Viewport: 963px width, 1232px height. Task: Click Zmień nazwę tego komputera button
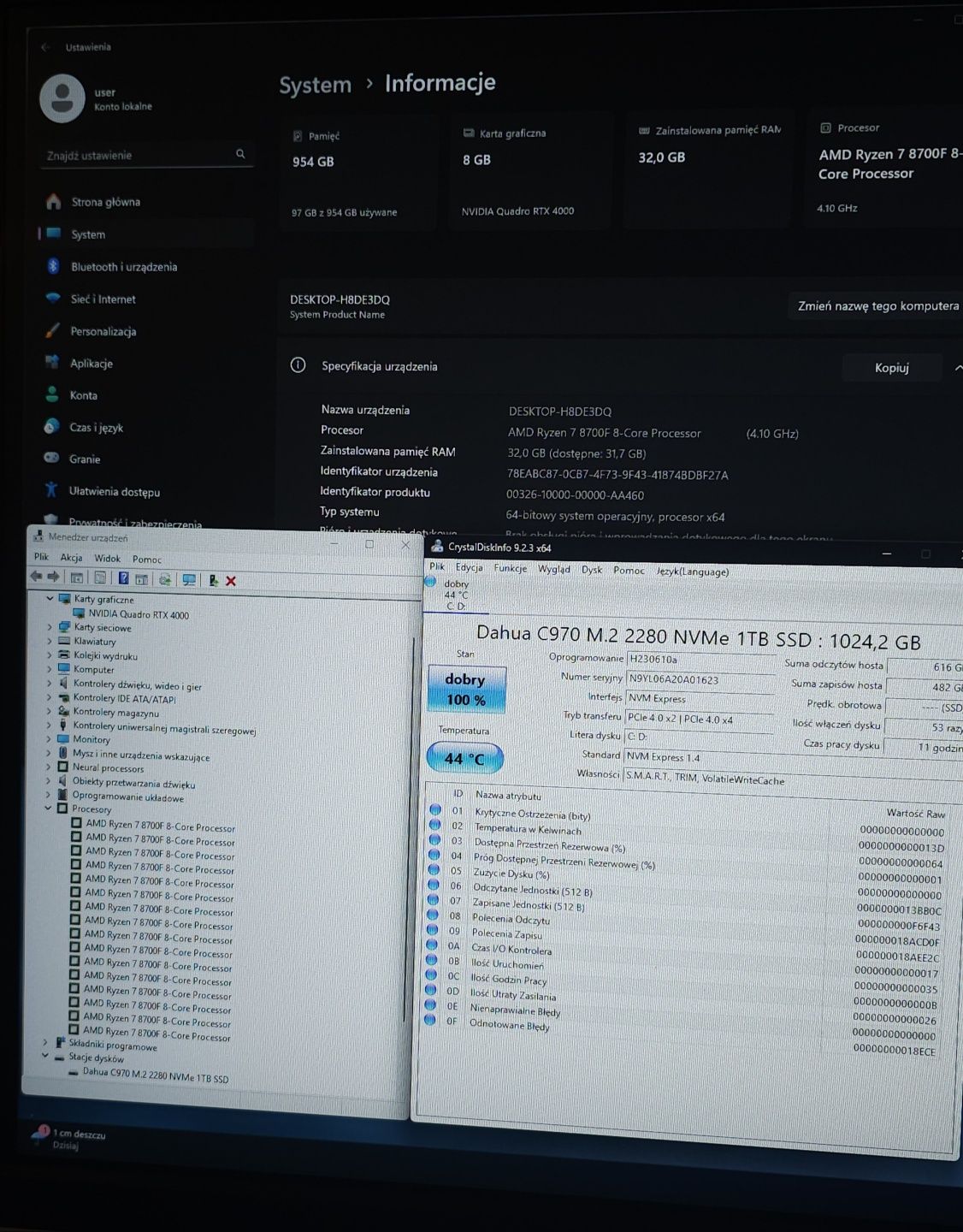tap(877, 306)
